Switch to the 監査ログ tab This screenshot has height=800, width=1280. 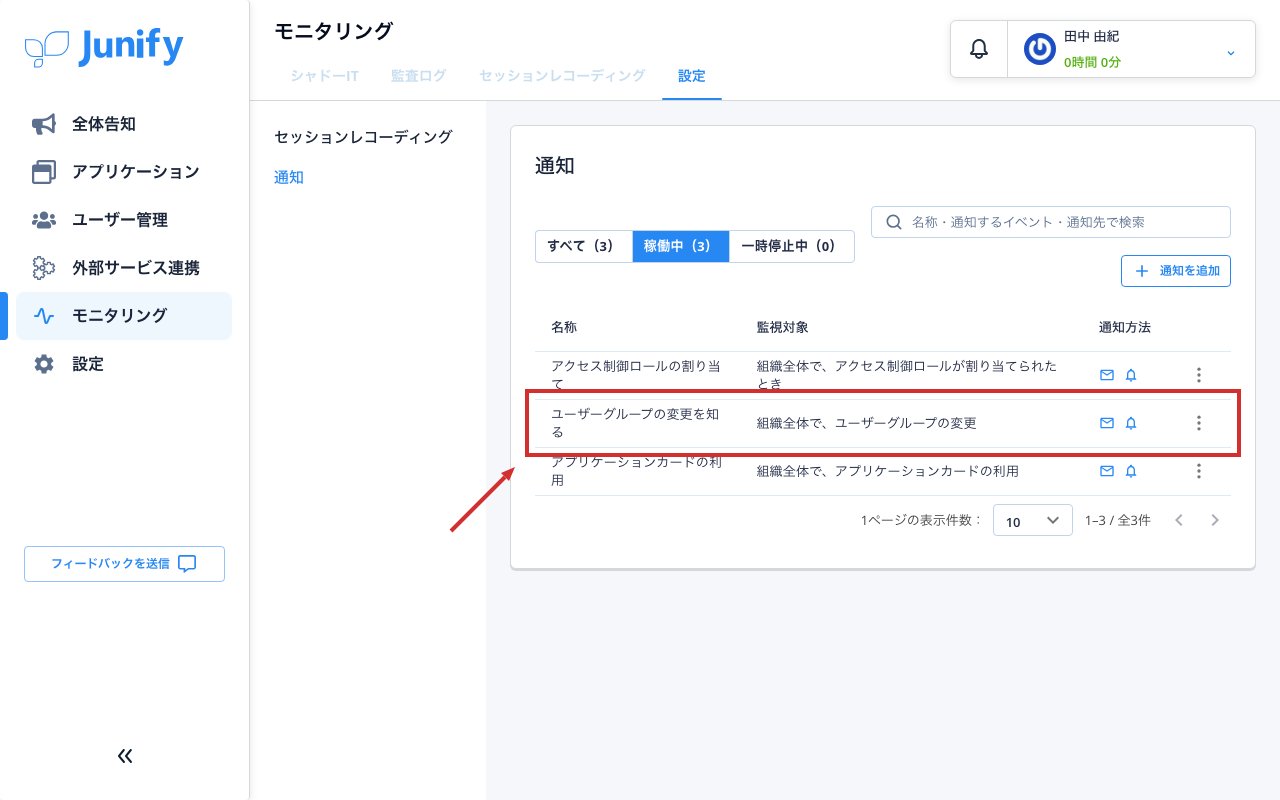tap(419, 75)
